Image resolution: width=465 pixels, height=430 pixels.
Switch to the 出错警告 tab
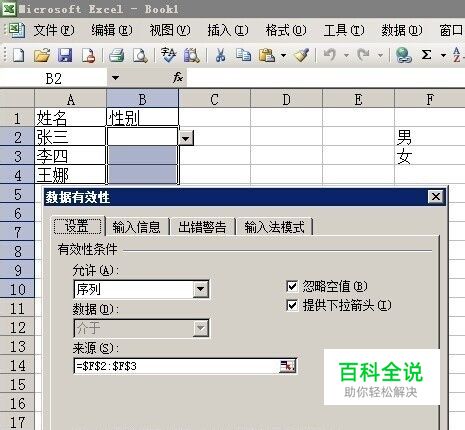202,227
